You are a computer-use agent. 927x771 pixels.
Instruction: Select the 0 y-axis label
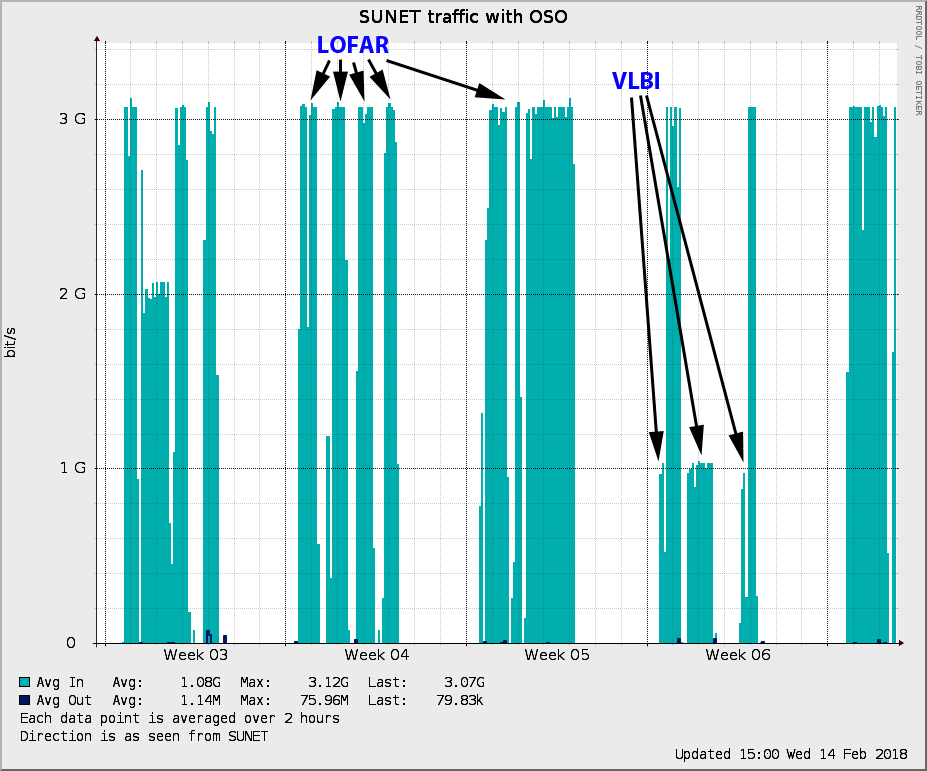71,643
